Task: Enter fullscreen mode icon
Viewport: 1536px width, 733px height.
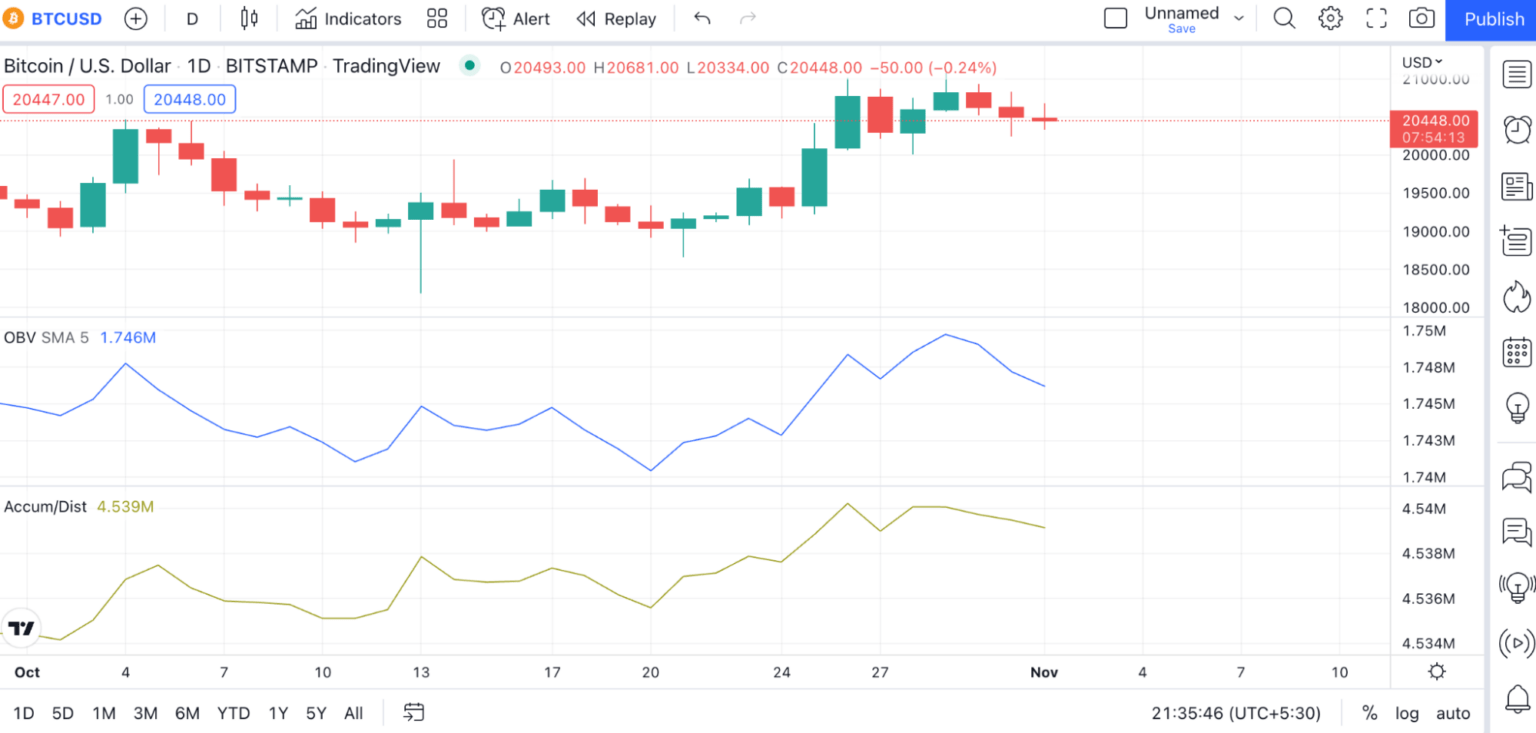Action: coord(1376,18)
